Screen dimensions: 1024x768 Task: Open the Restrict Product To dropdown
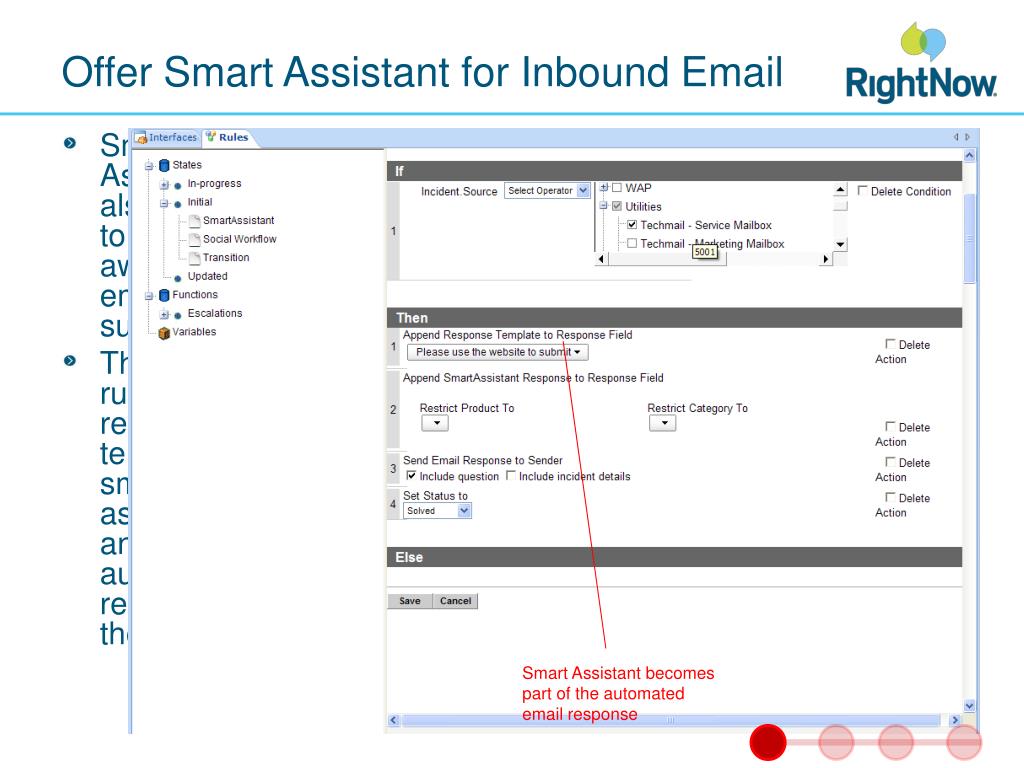436,423
